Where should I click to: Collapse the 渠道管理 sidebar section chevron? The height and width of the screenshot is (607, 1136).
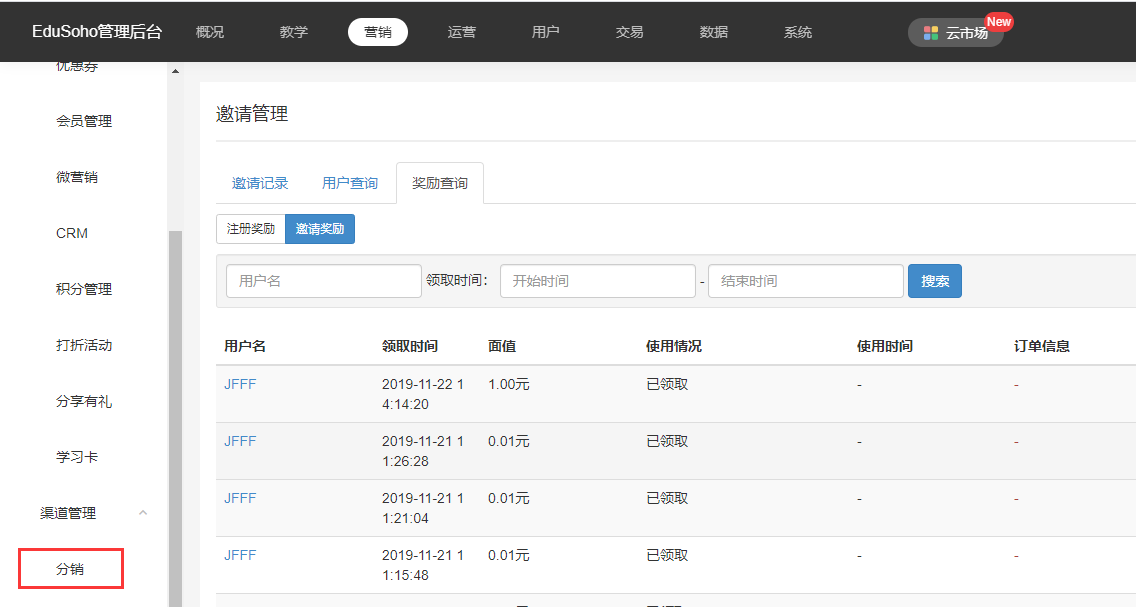point(142,513)
